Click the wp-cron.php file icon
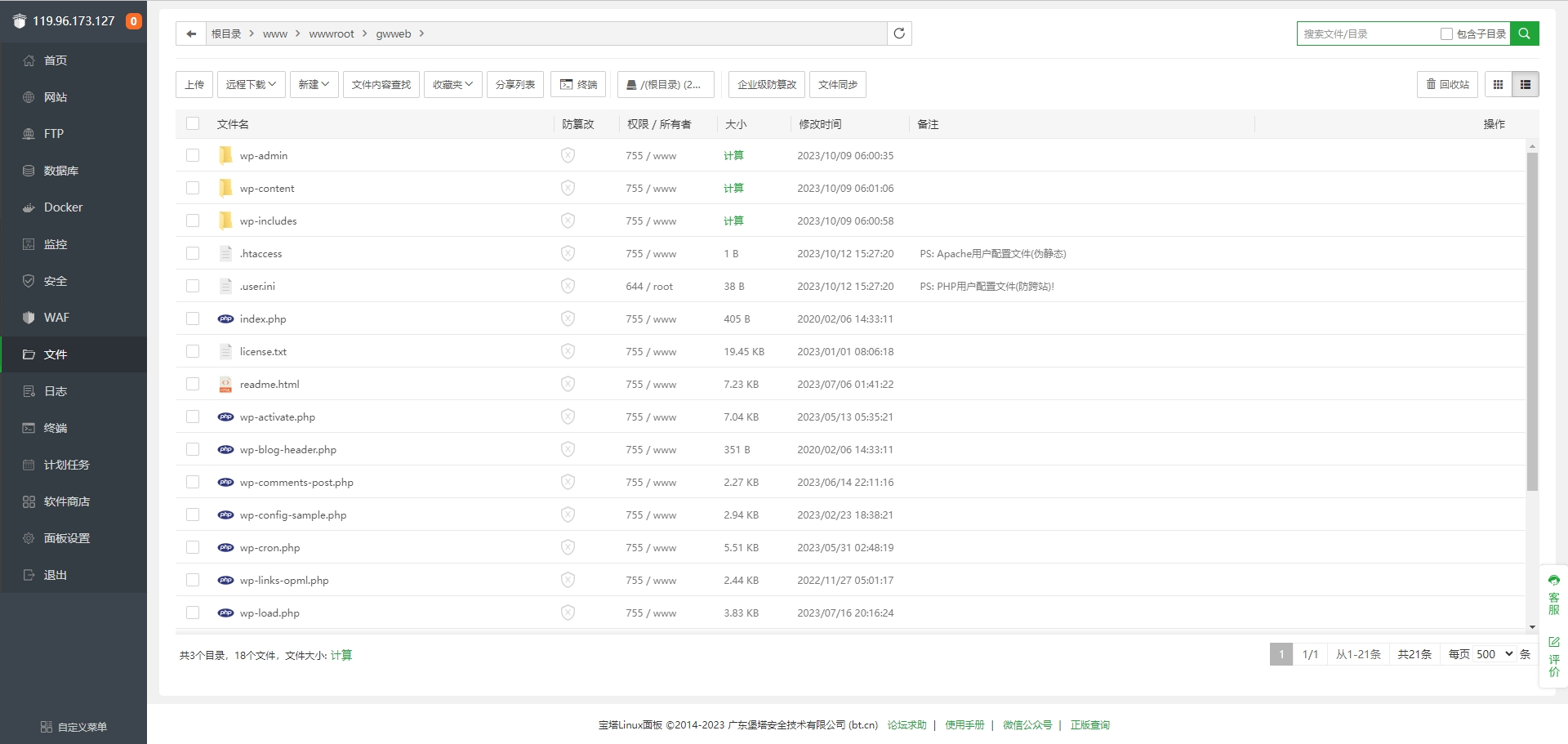This screenshot has width=1568, height=744. tap(225, 547)
